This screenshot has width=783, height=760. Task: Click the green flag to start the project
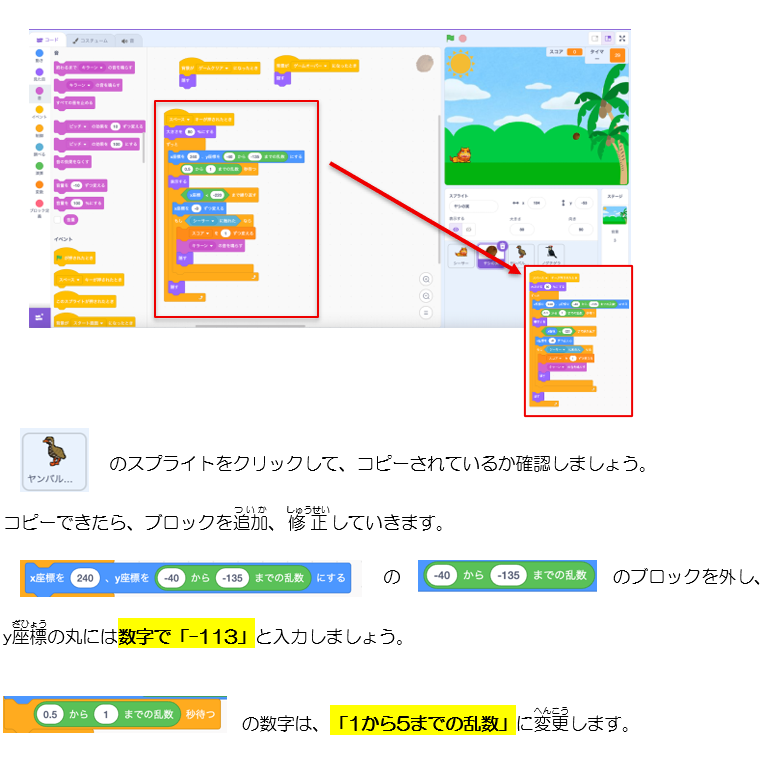click(449, 39)
